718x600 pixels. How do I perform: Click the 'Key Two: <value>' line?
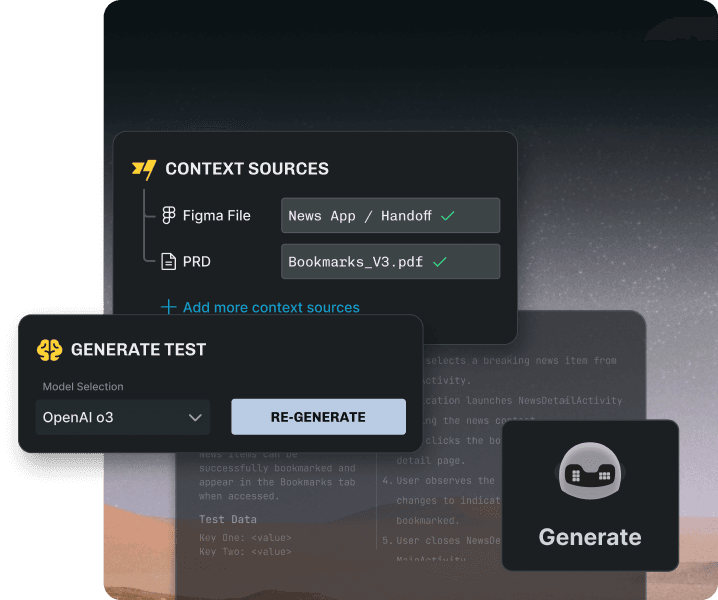(245, 551)
